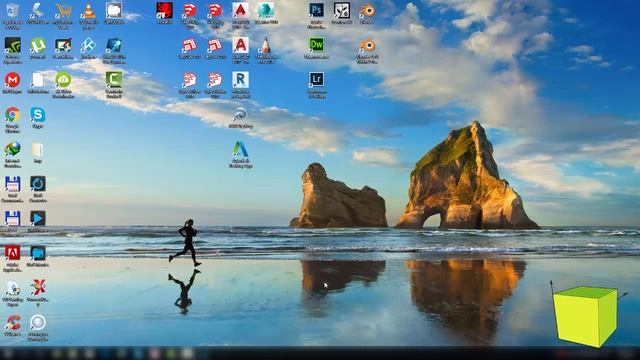Open the Kodi desktop shortcut
This screenshot has width=640, height=360.
88,45
